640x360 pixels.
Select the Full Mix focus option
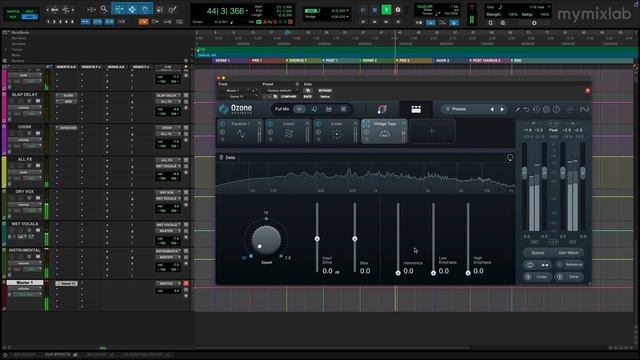pyautogui.click(x=282, y=109)
